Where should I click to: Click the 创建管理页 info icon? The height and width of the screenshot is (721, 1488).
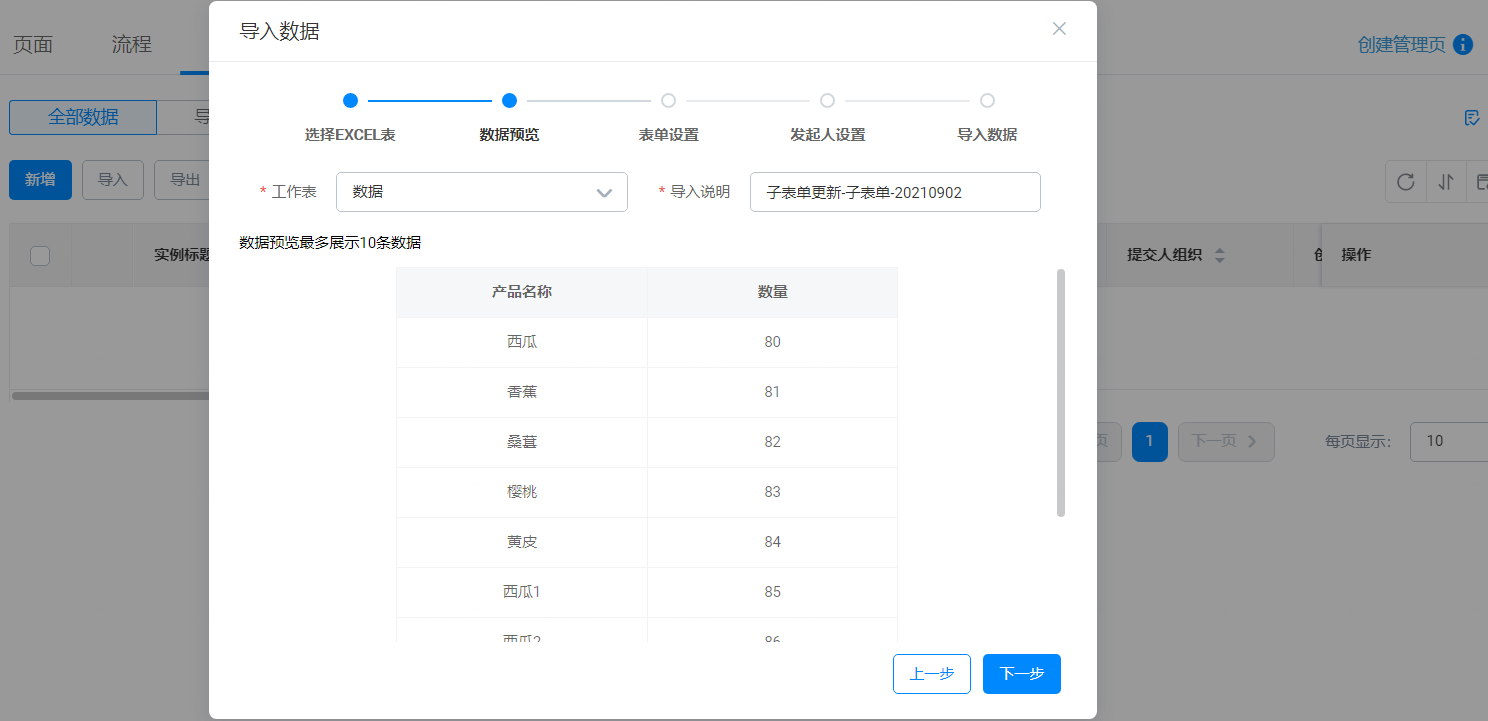click(1463, 44)
